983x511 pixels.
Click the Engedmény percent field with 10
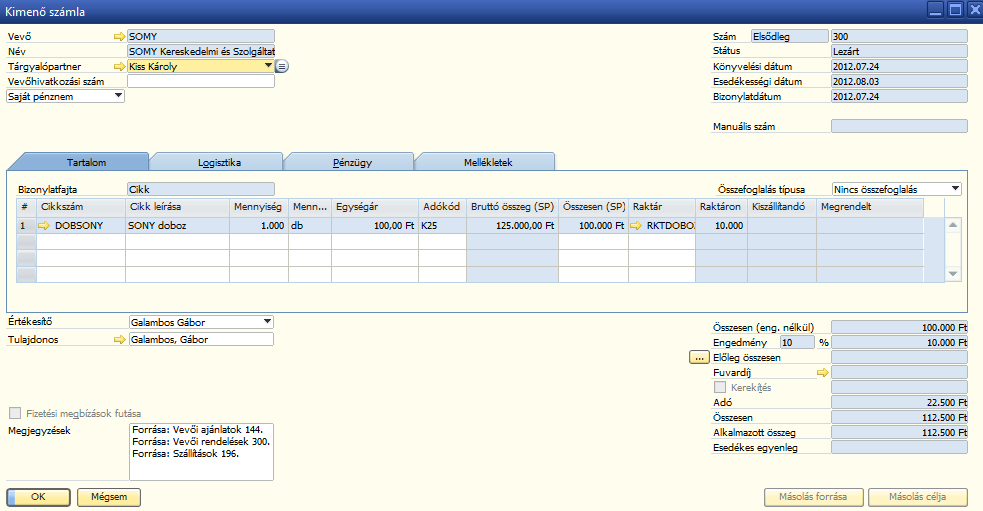coord(797,342)
